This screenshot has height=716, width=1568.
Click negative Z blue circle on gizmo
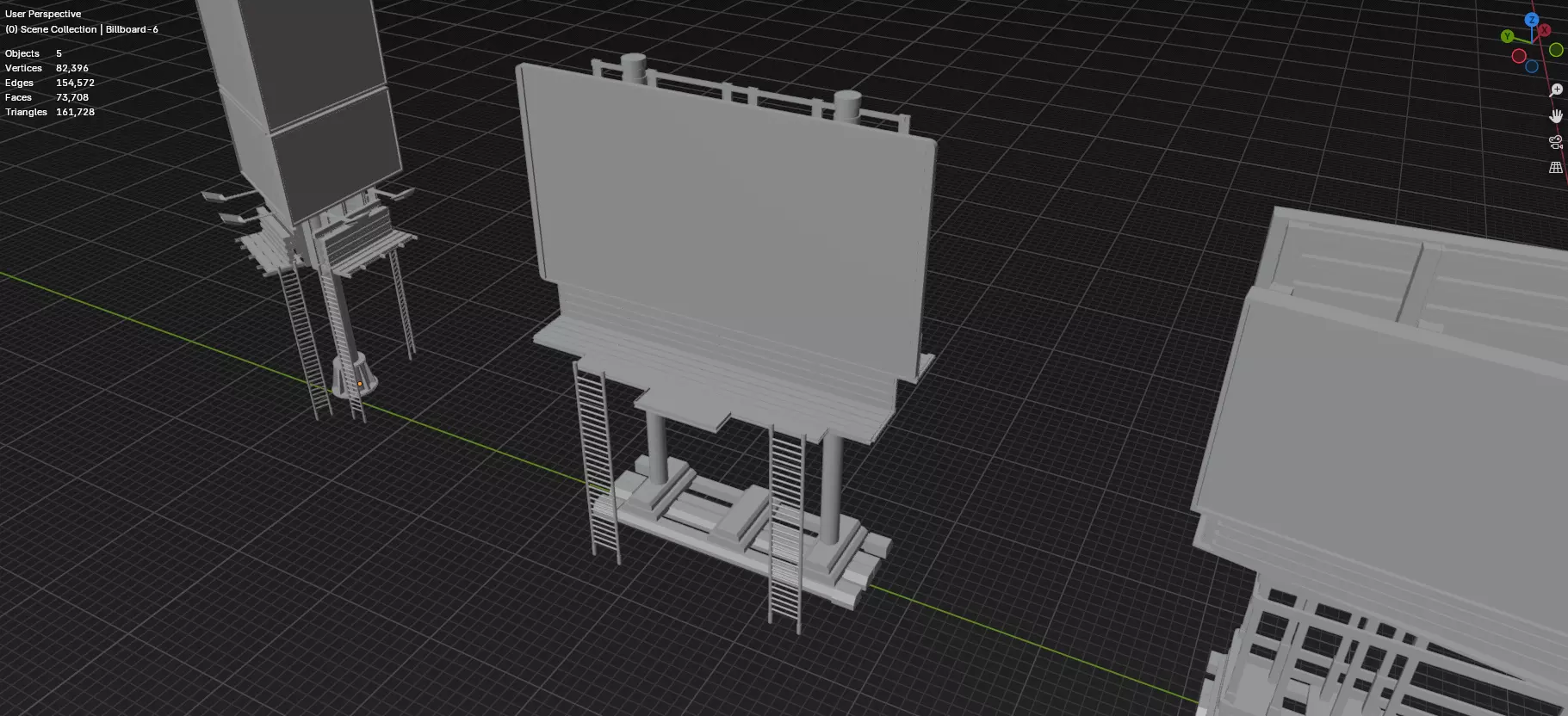[x=1532, y=66]
